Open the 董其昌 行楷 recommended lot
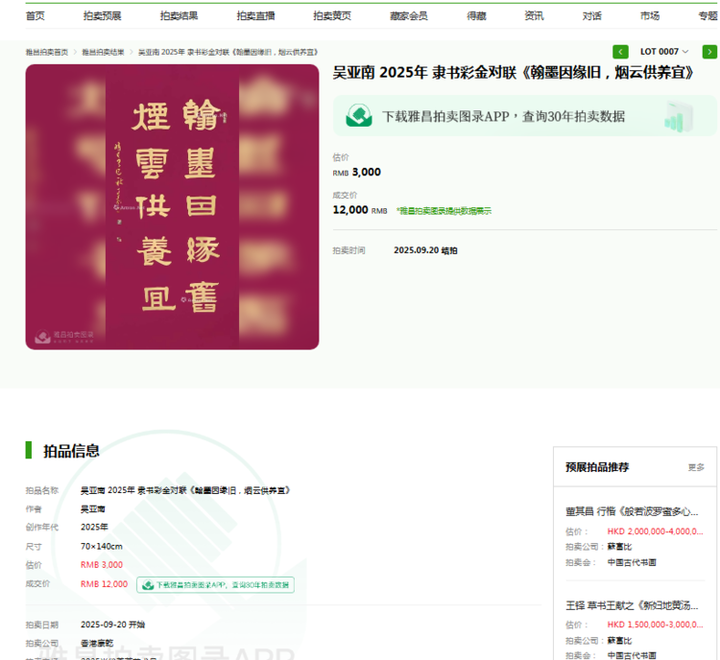 632,512
